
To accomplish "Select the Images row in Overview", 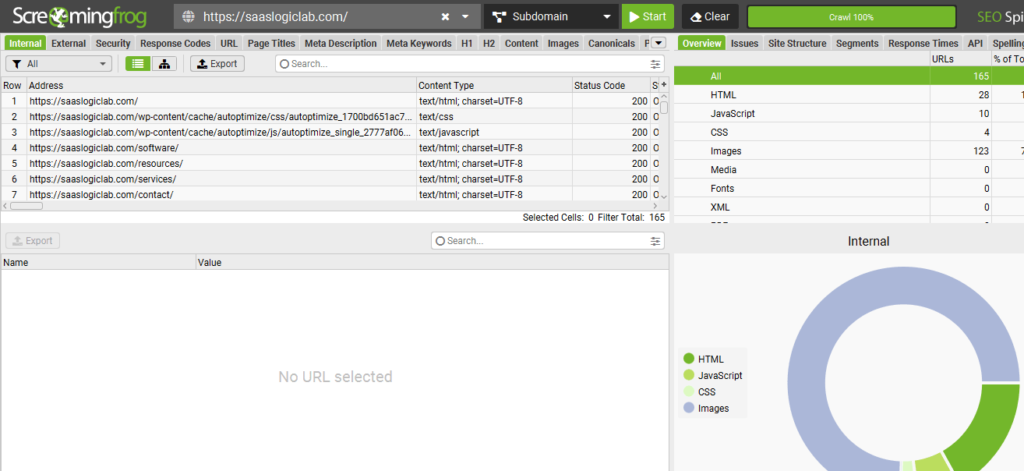I will point(849,151).
